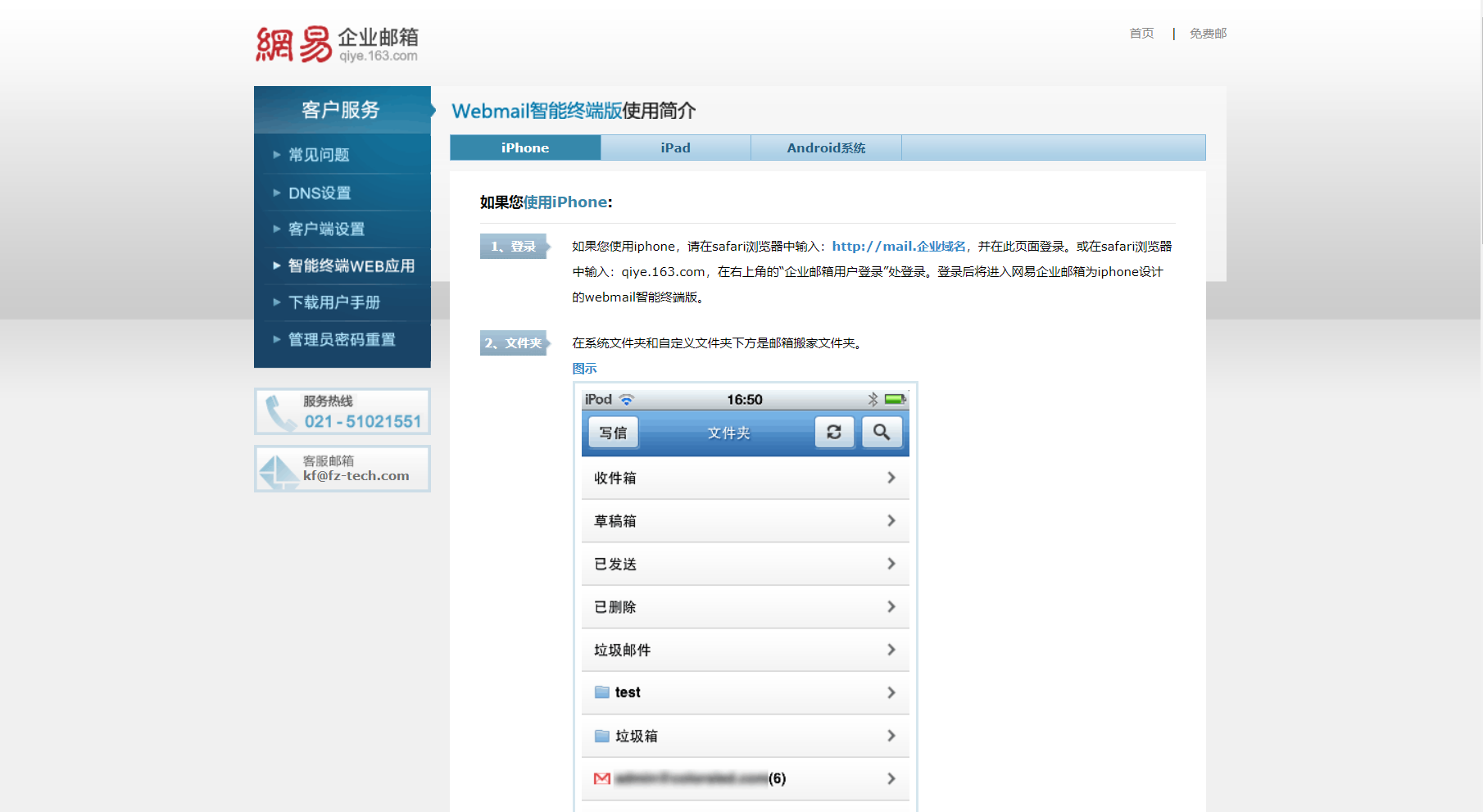
Task: Click the arrow bullet beside DNS设置
Action: [277, 193]
